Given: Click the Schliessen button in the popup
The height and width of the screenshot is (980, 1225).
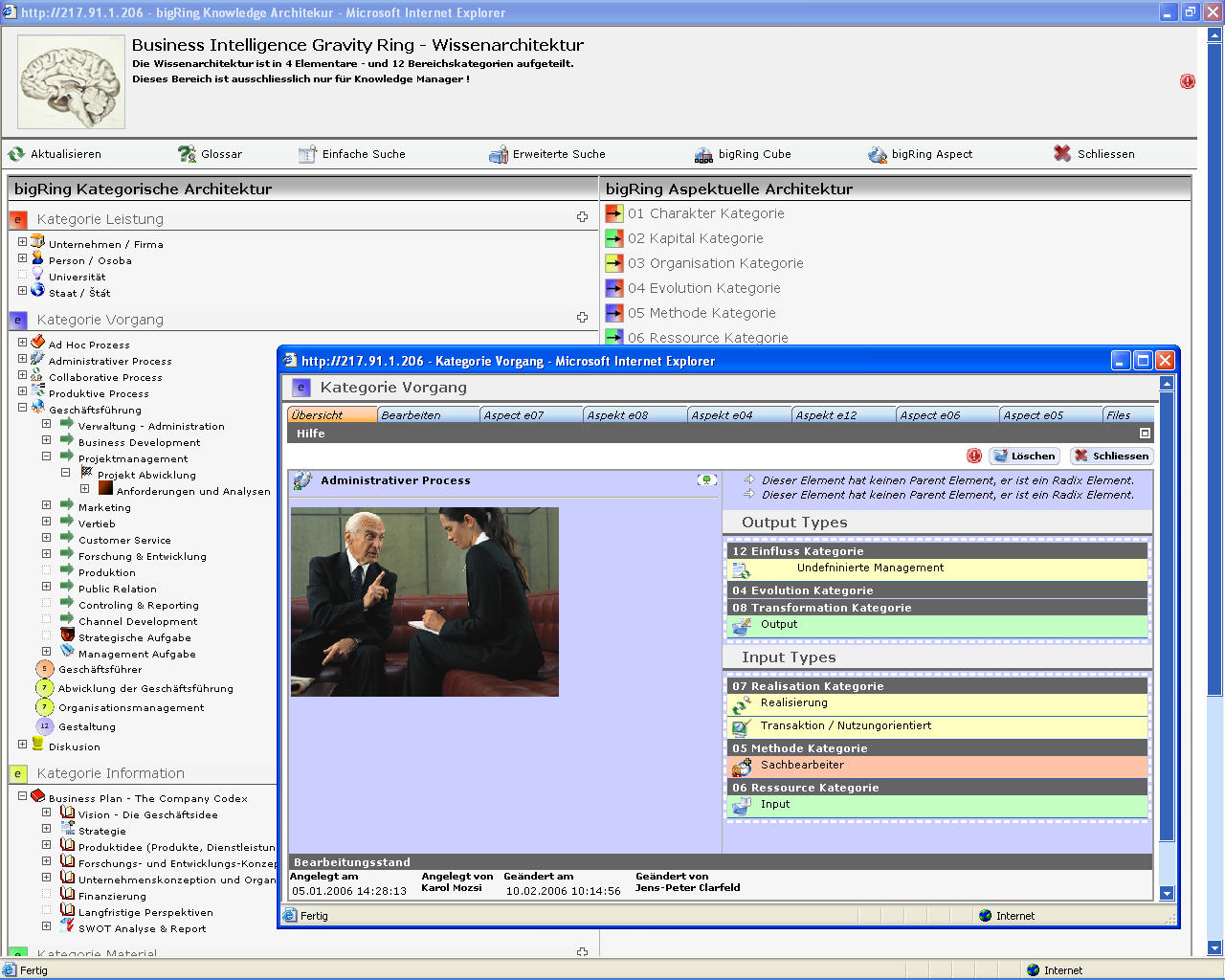Looking at the screenshot, I should click(x=1110, y=457).
